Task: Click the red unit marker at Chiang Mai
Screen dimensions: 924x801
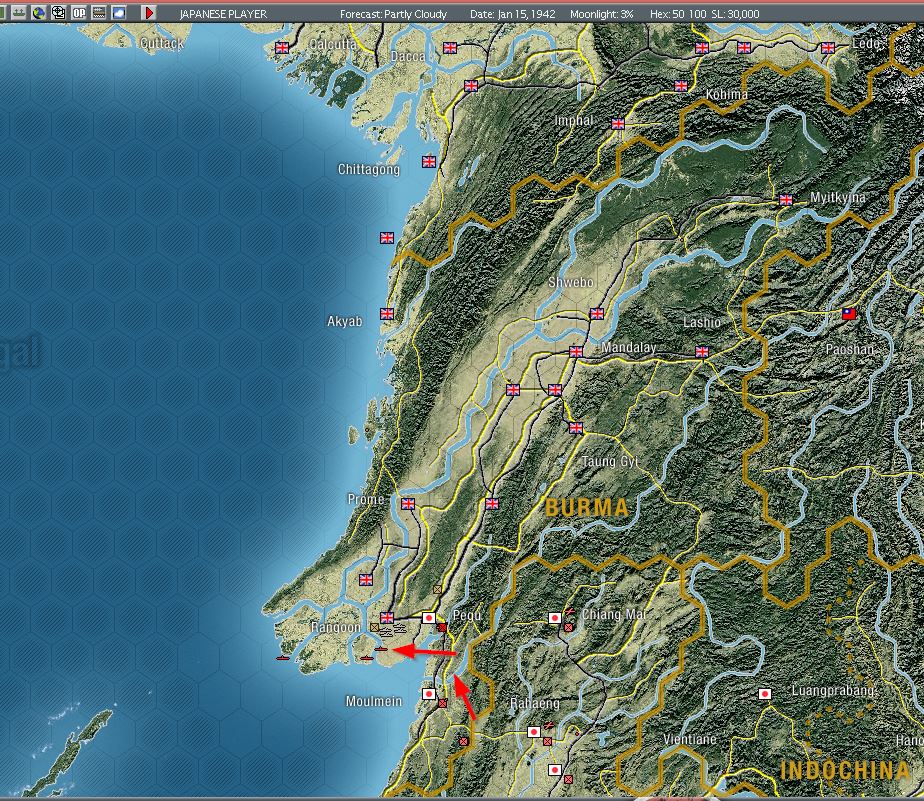Action: point(568,628)
